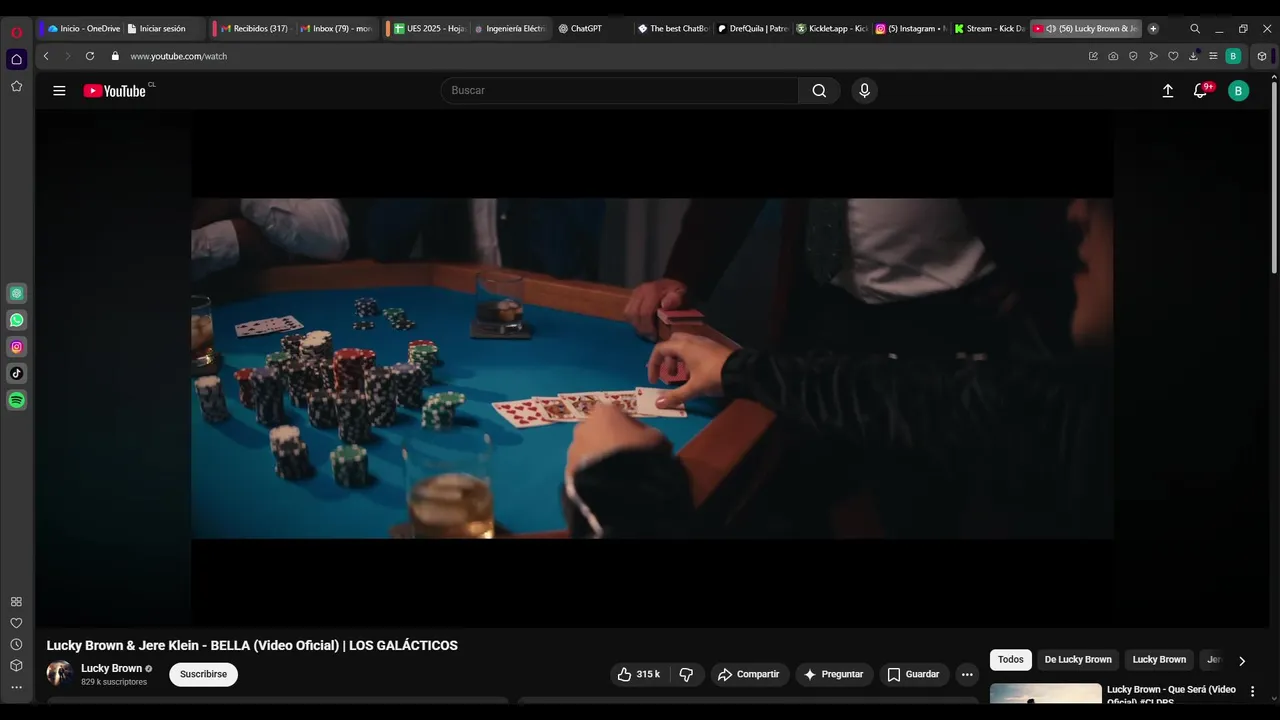1280x720 pixels.
Task: Switch to the ChatGPT tab
Action: coord(592,29)
